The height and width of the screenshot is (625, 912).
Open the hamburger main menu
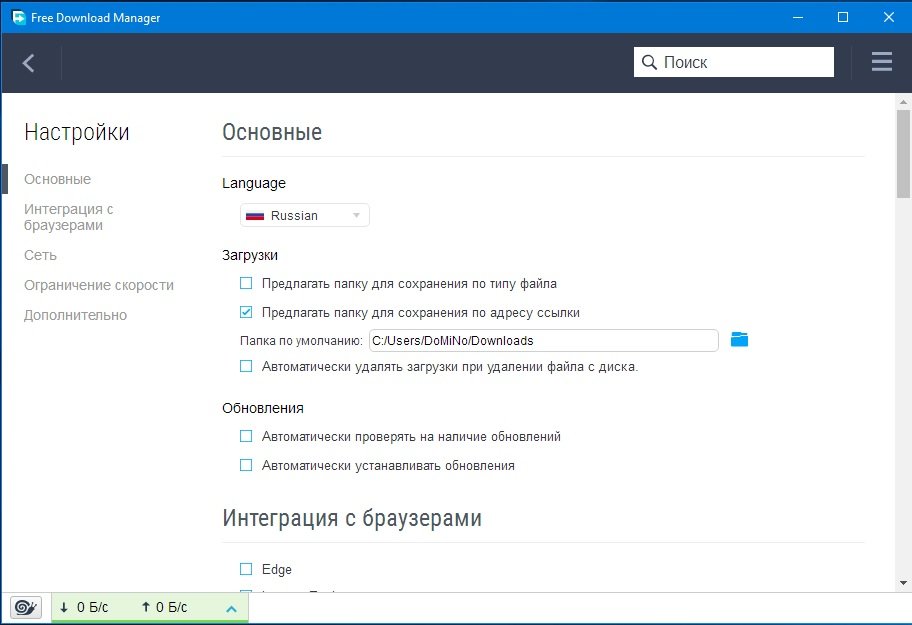(882, 62)
